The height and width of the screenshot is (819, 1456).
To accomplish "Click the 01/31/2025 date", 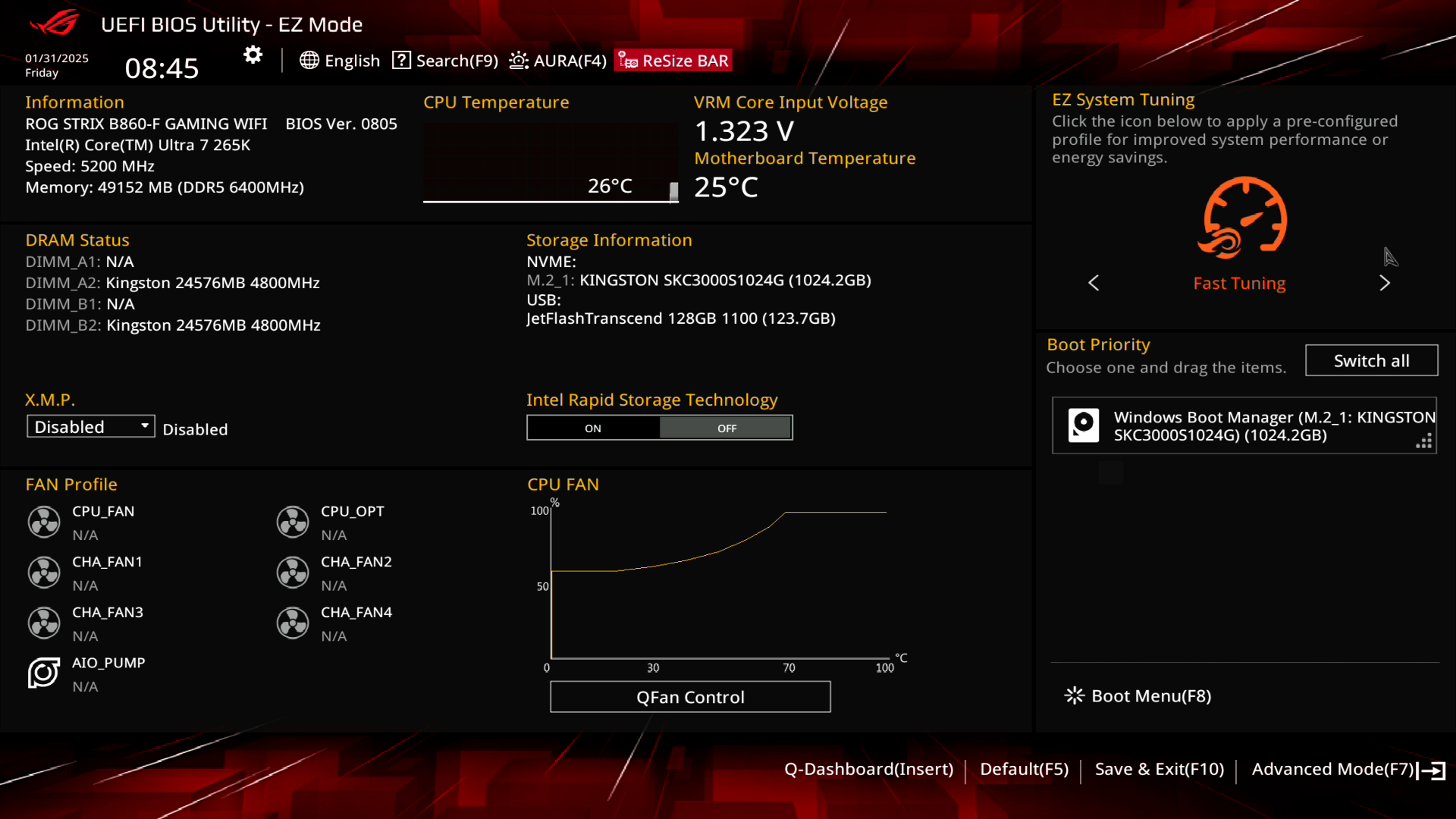I will pyautogui.click(x=57, y=58).
